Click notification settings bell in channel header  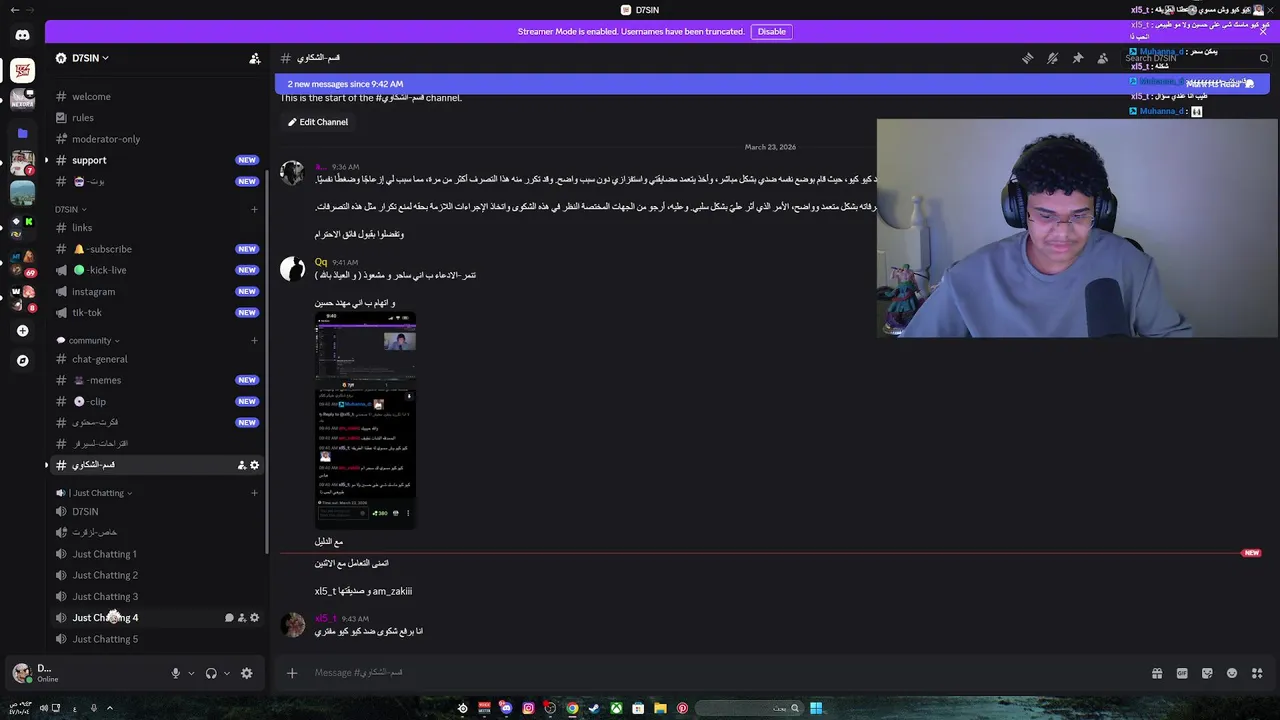point(1052,58)
